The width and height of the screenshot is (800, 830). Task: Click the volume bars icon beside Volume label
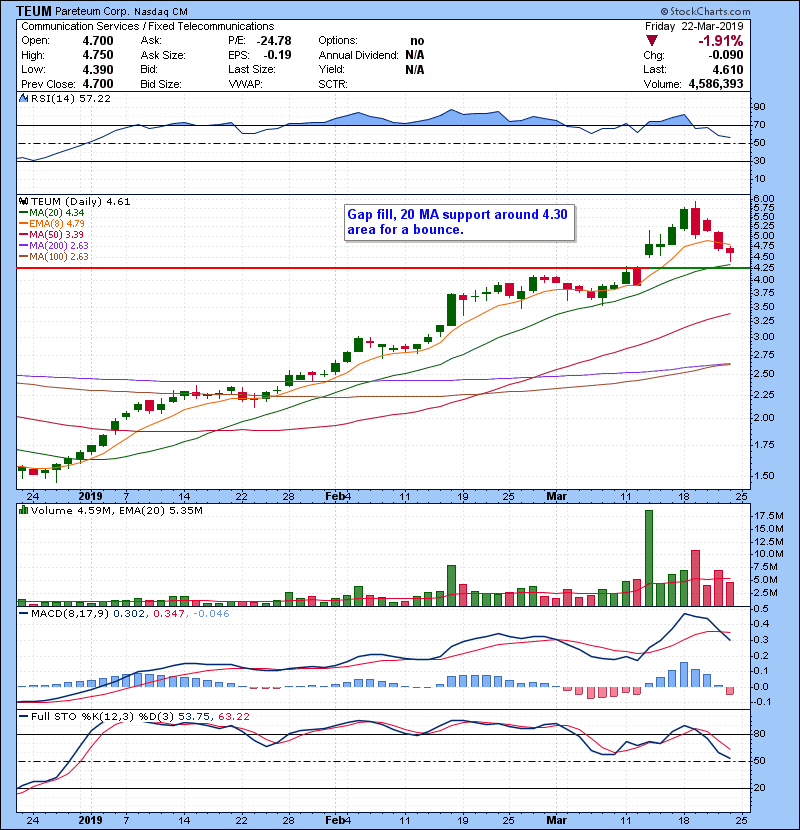click(x=23, y=510)
